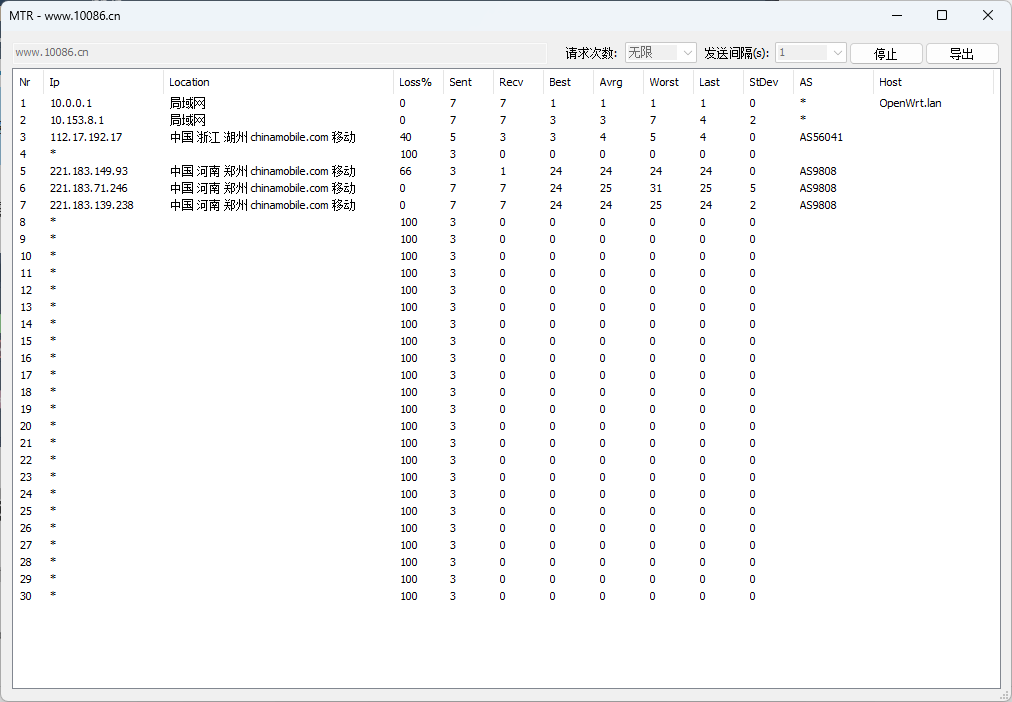Viewport: 1012px width, 702px height.
Task: Click the AS56041 cell
Action: [821, 137]
